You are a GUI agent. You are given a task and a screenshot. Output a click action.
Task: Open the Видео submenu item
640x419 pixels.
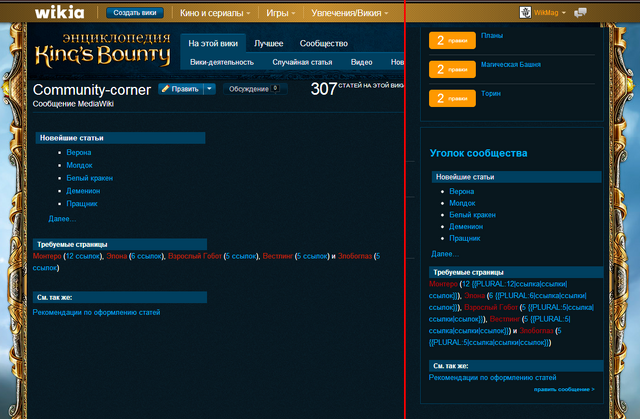[x=362, y=62]
